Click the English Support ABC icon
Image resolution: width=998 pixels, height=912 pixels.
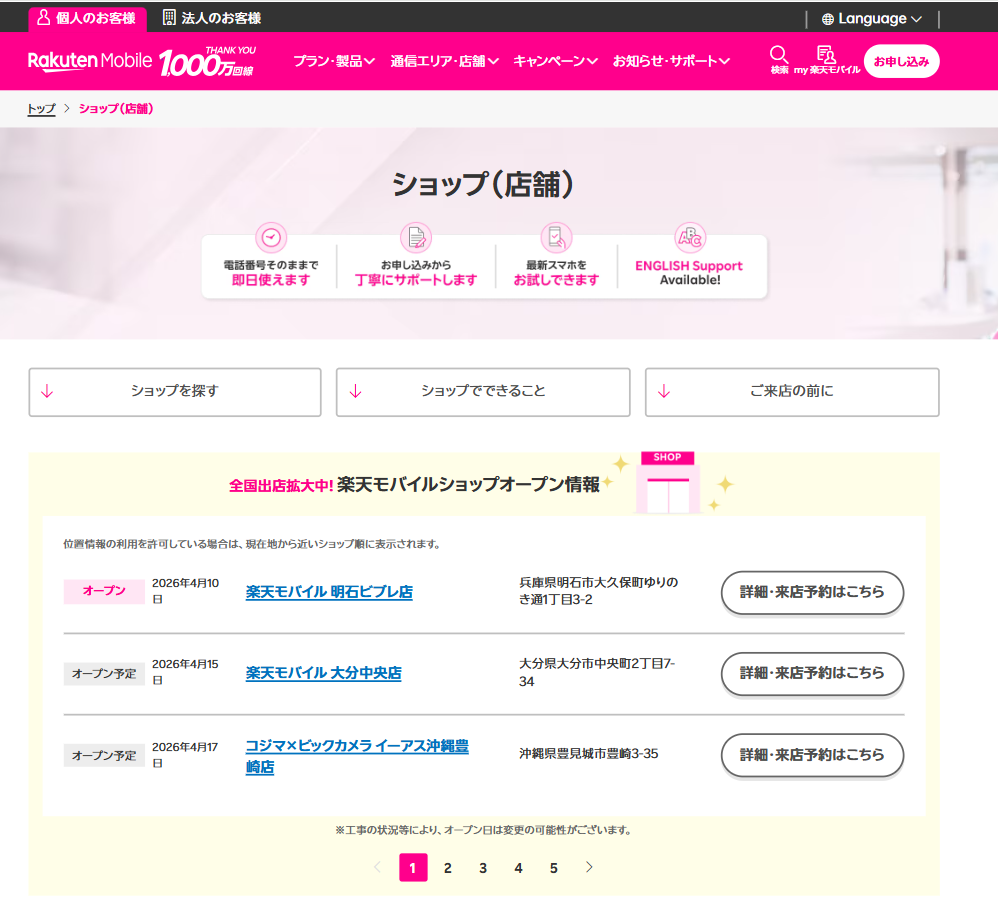[x=689, y=238]
